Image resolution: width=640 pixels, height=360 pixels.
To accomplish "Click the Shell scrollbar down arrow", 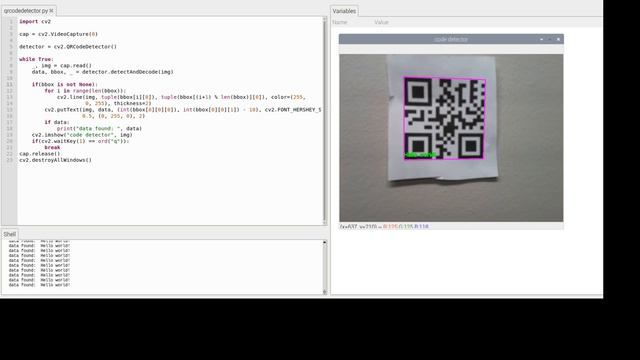I will (x=325, y=291).
